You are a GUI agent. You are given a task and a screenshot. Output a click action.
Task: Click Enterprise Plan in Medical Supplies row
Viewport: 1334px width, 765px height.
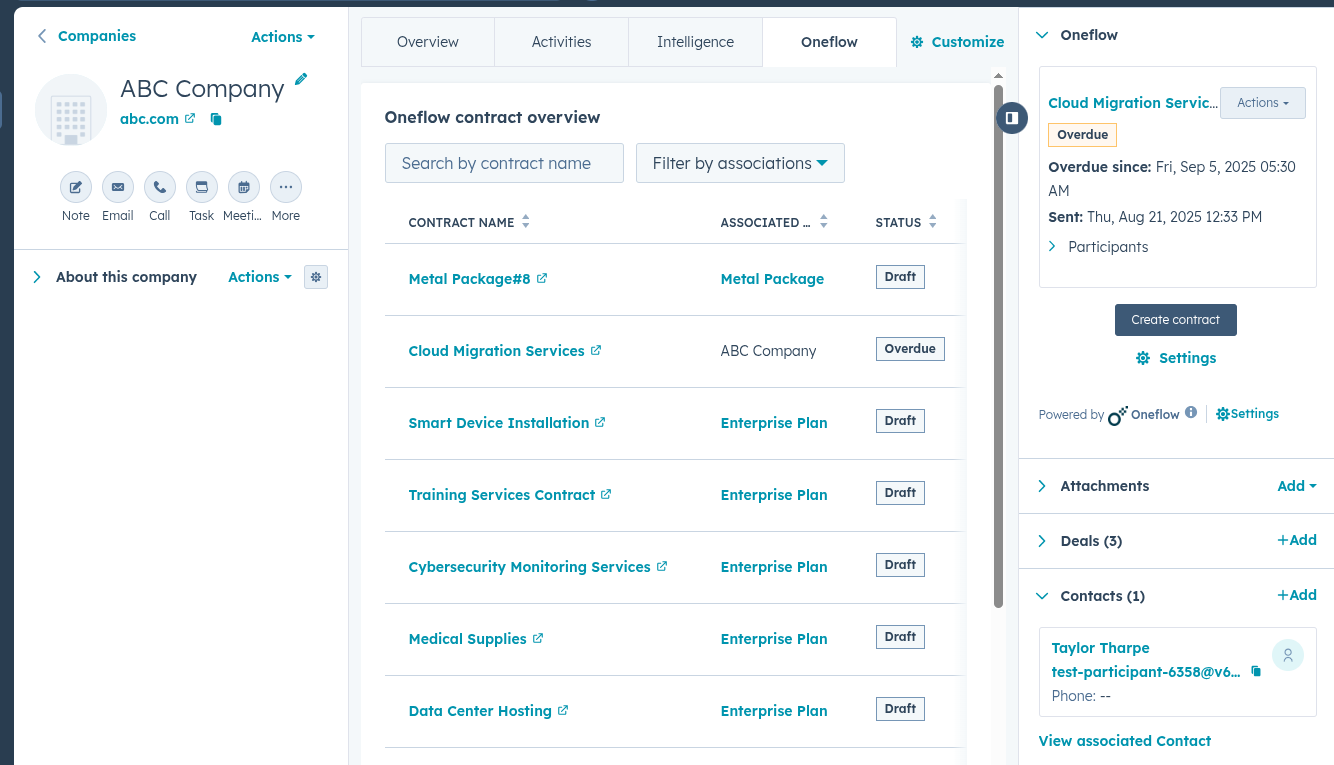[774, 639]
